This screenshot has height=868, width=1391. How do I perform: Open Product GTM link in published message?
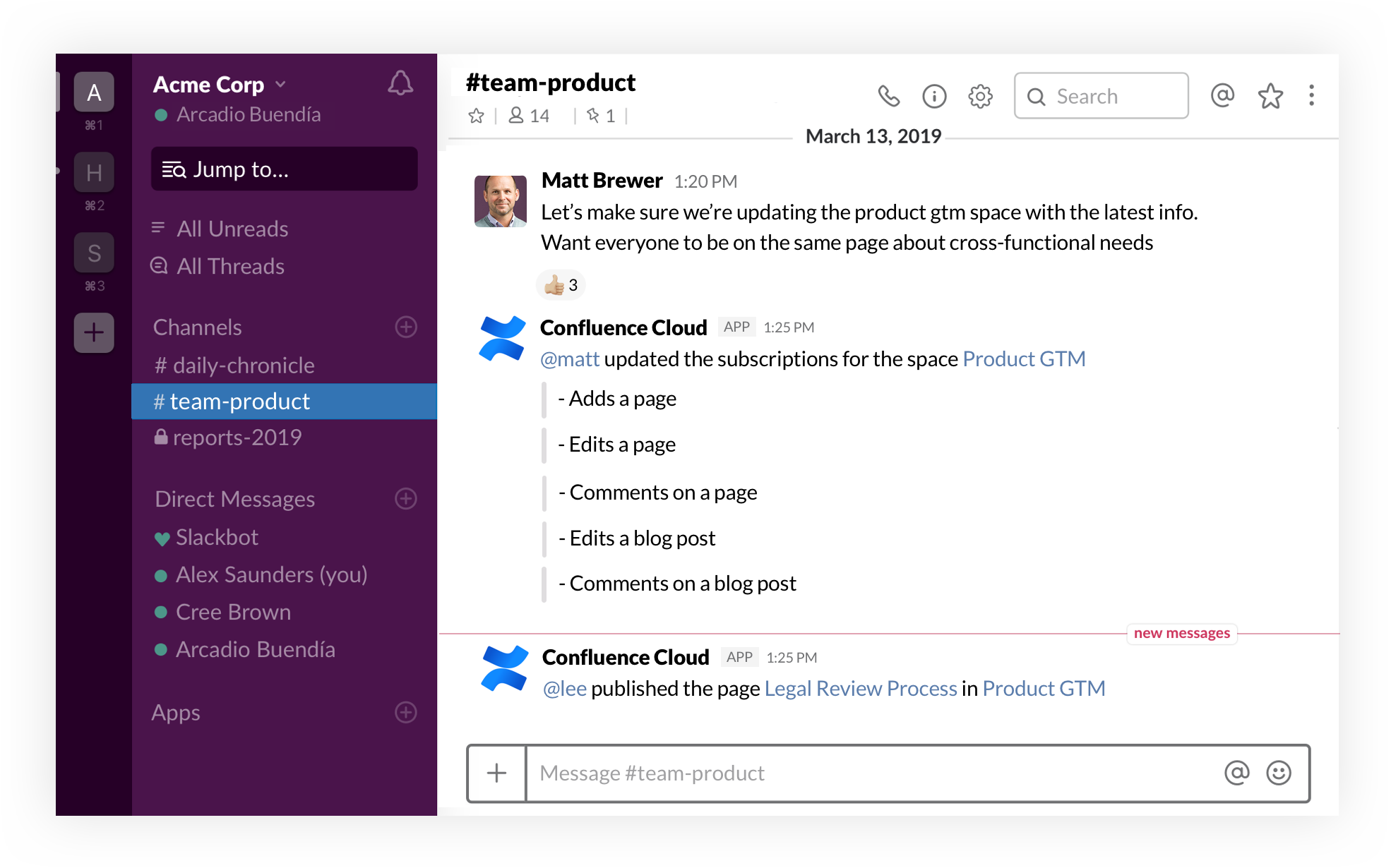tap(1044, 689)
